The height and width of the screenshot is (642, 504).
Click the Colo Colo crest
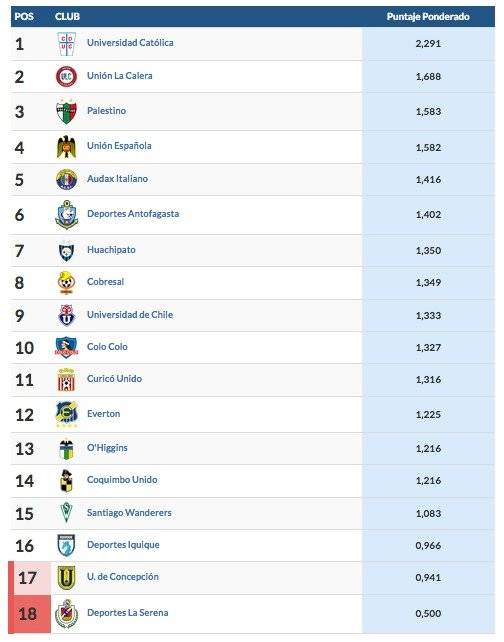coord(66,348)
